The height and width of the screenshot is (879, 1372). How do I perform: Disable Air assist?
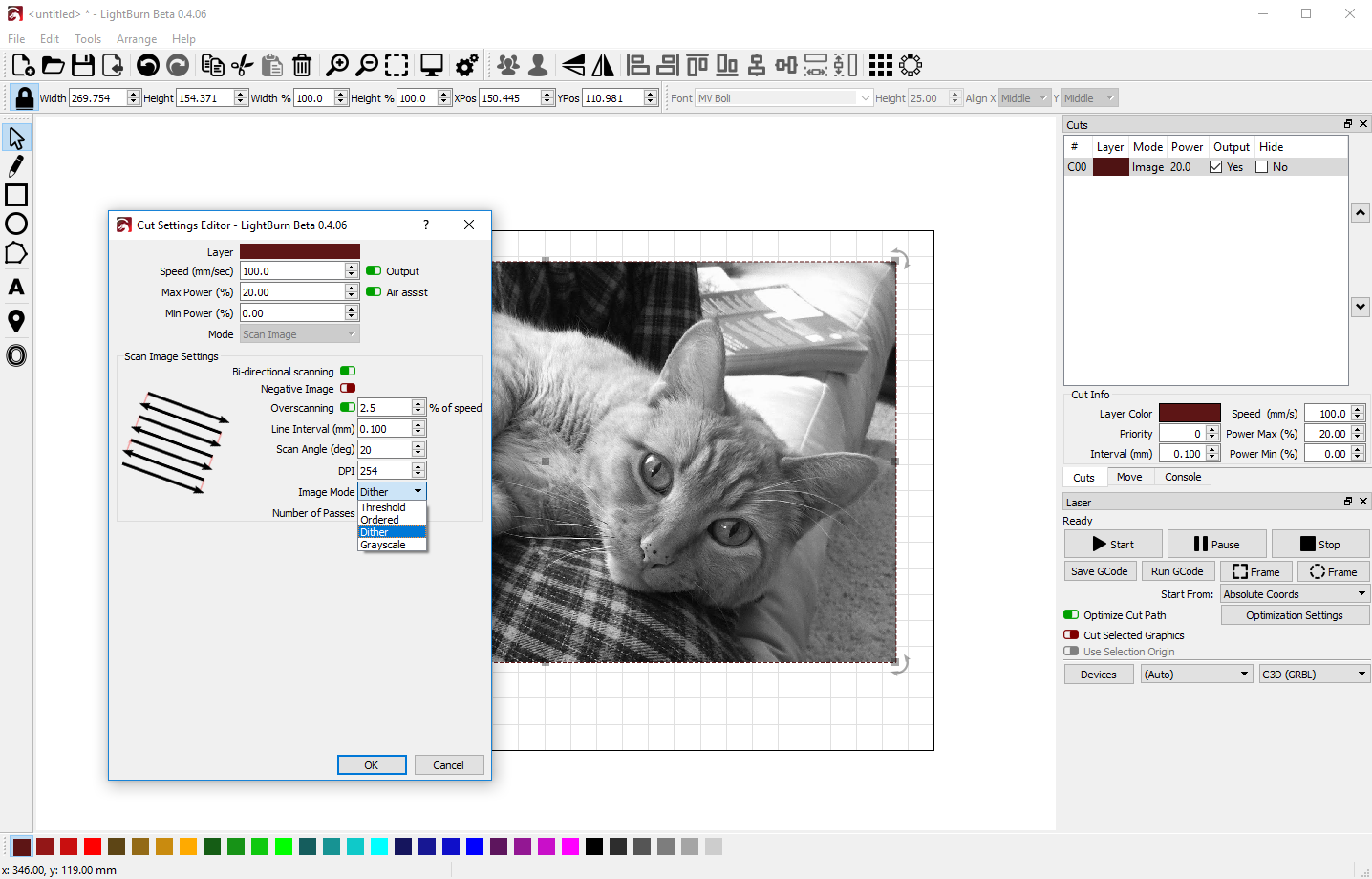[x=372, y=291]
